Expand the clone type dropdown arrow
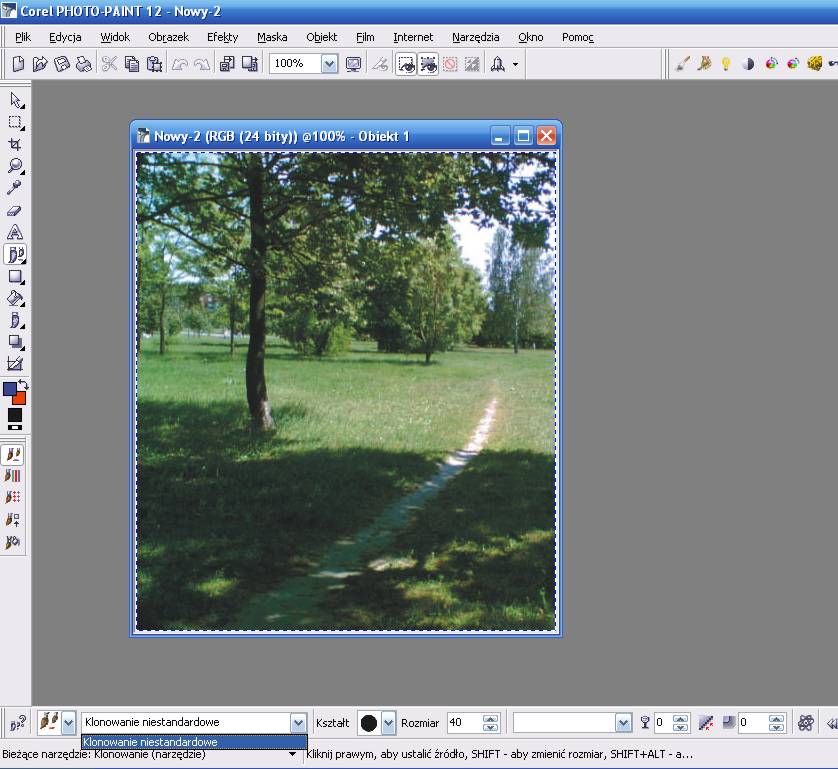 297,723
